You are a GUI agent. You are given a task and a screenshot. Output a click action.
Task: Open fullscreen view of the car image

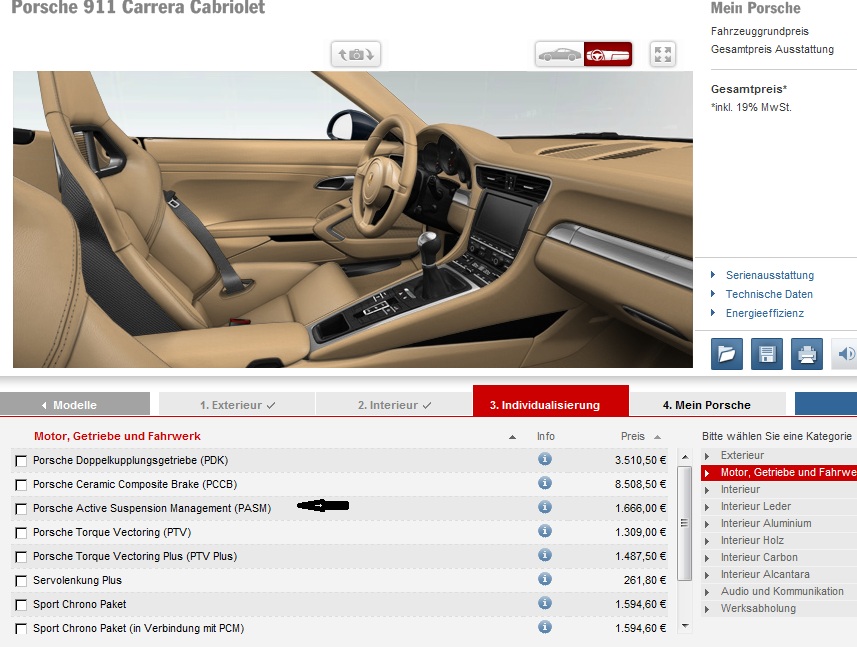point(662,55)
